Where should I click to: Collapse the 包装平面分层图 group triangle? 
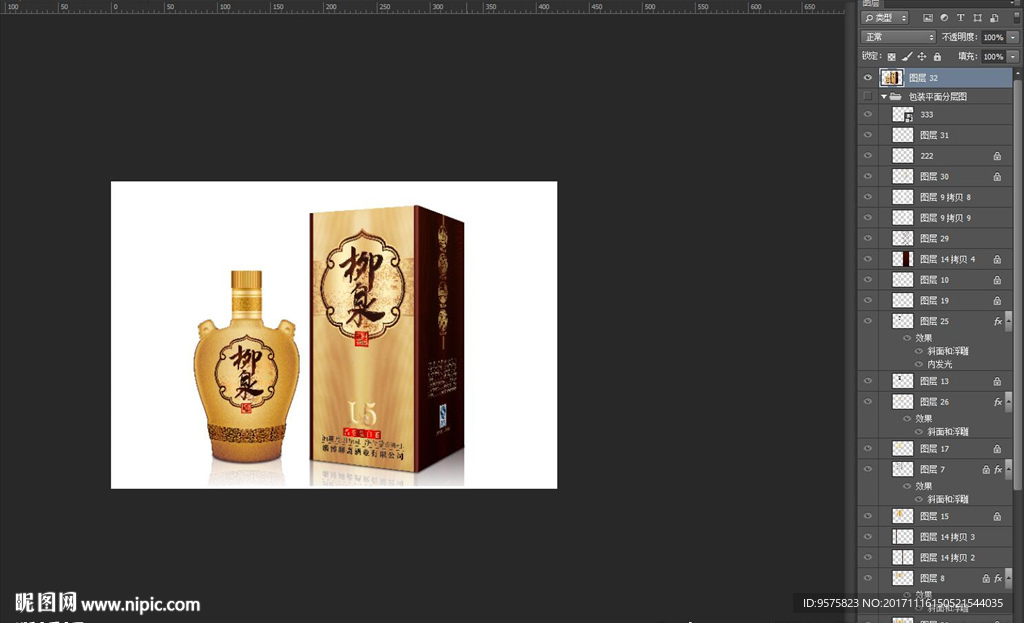(x=884, y=97)
